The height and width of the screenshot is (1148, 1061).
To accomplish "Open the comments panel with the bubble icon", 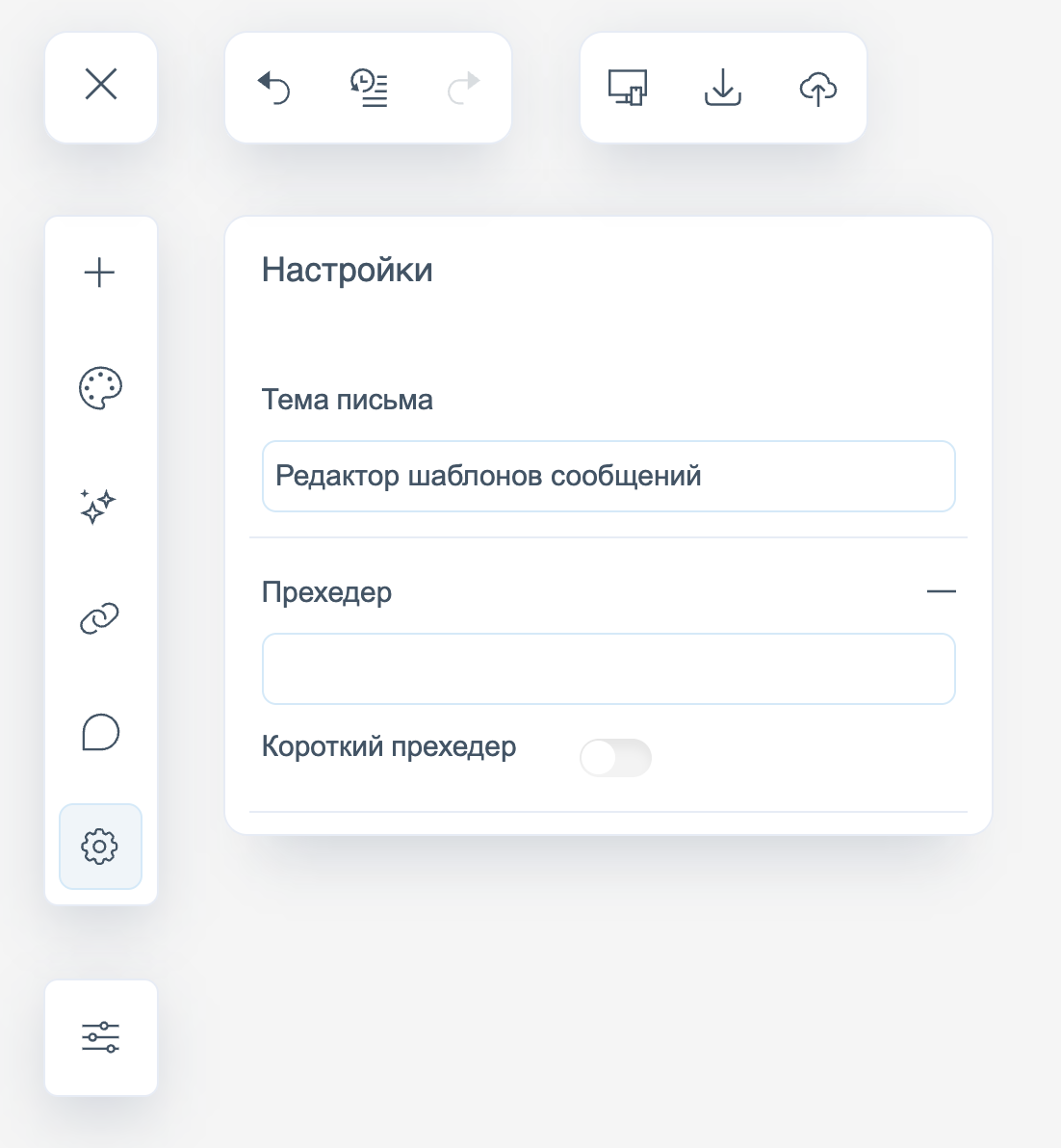I will pyautogui.click(x=100, y=733).
